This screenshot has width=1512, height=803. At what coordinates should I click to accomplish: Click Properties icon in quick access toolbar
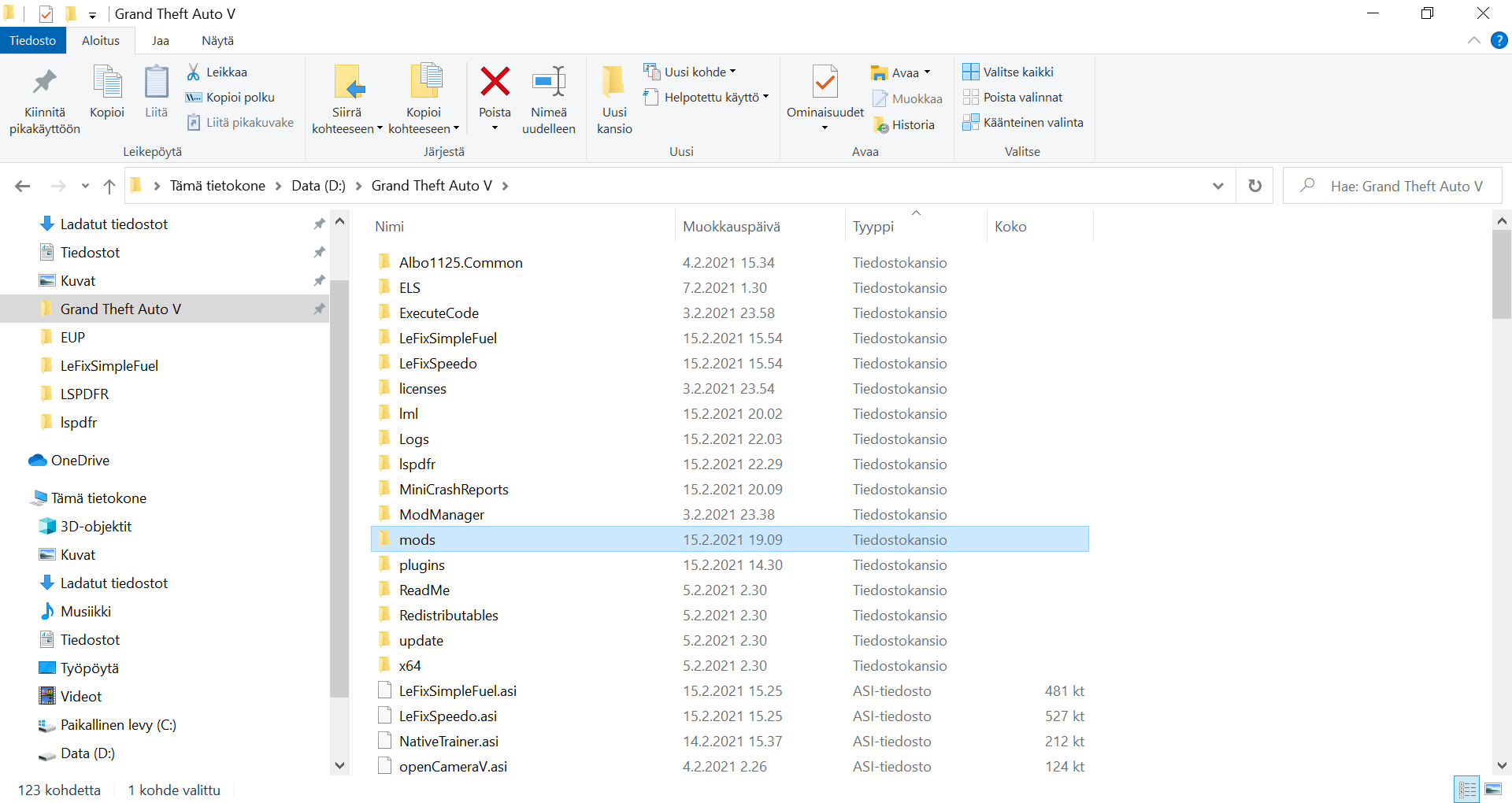tap(46, 14)
